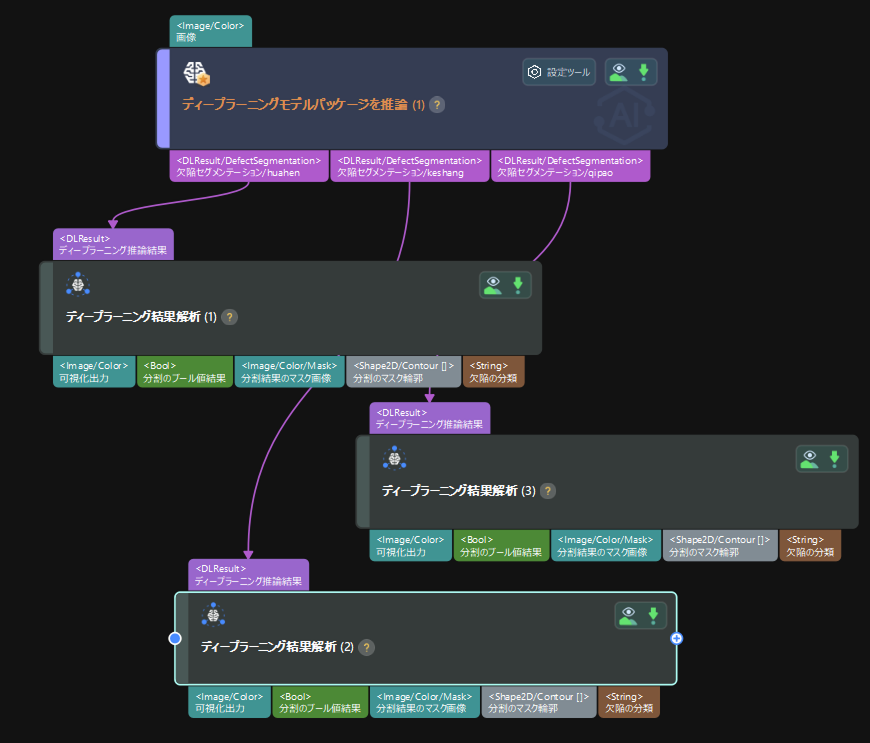Select 分割のマスク輪郭 port of 結果解析 (2)
This screenshot has height=743, width=870.
point(539,702)
